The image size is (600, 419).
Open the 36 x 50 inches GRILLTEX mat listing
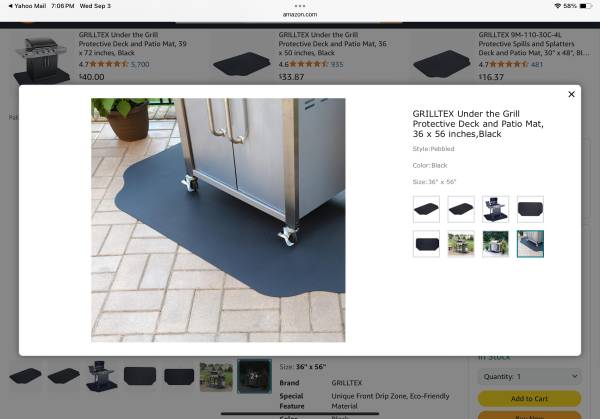[x=333, y=44]
